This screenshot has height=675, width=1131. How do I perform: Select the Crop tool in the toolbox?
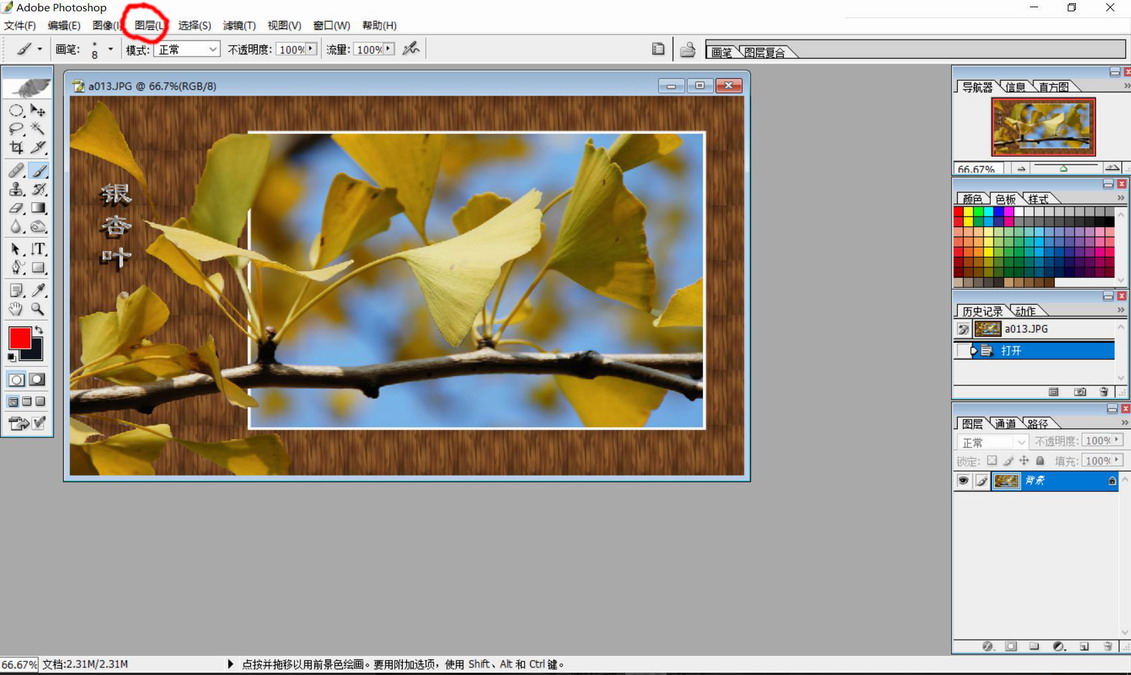click(x=17, y=148)
